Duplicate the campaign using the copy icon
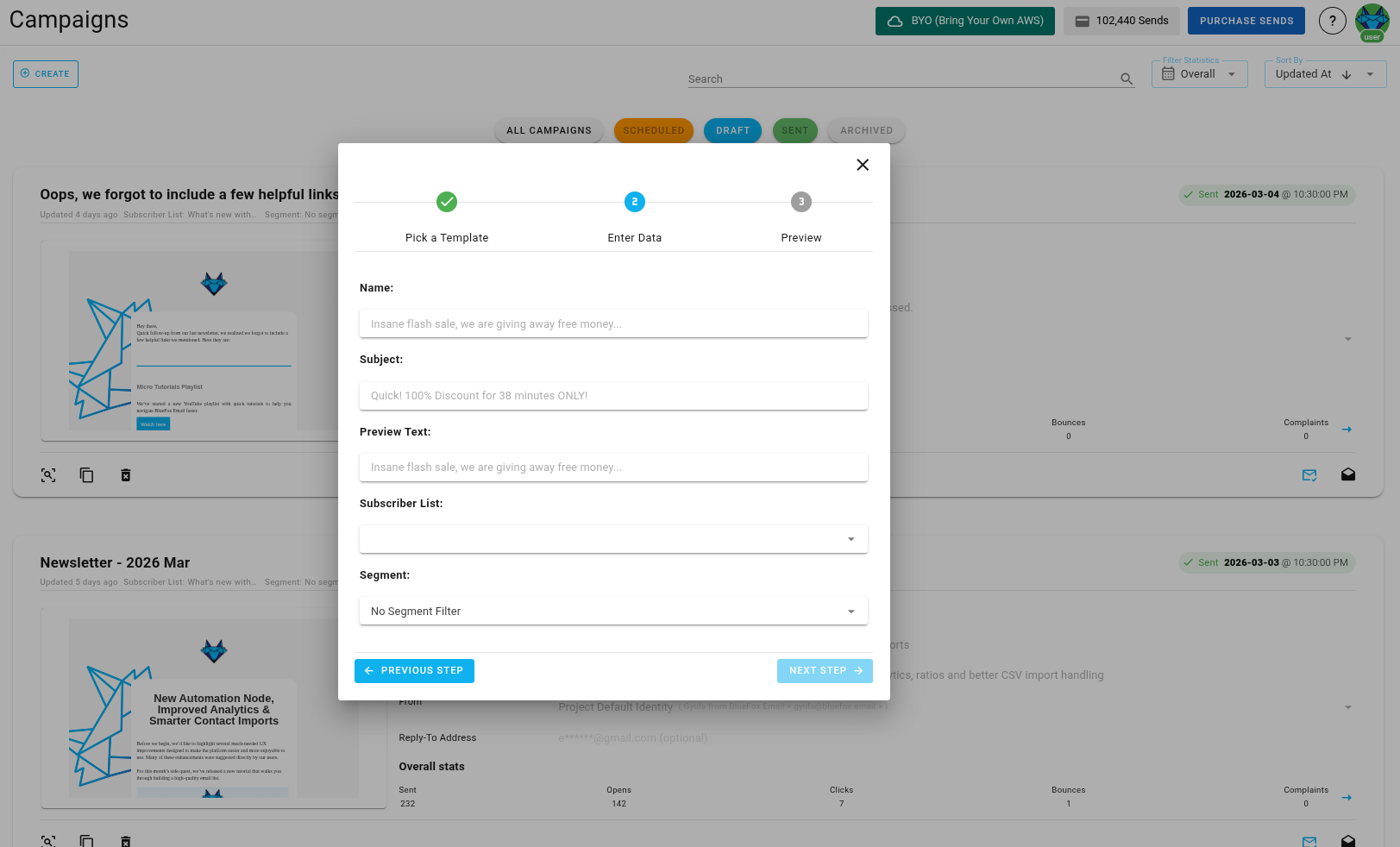Viewport: 1400px width, 847px height. pos(86,474)
